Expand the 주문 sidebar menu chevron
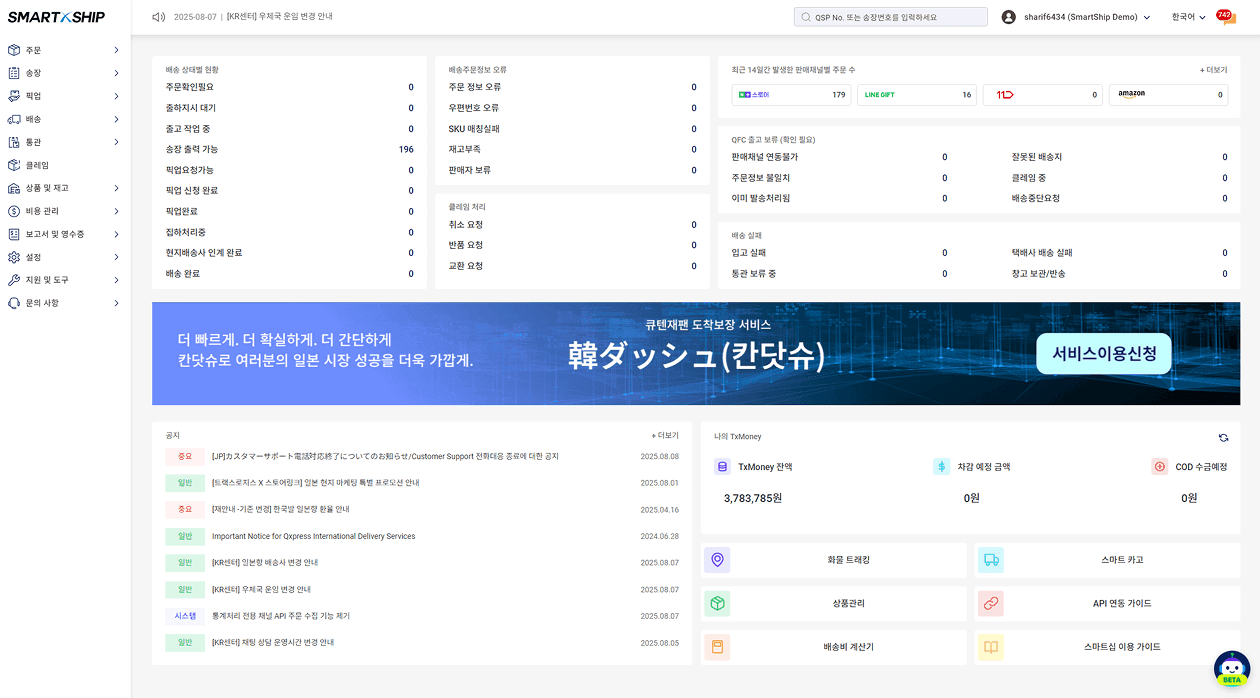 point(116,50)
